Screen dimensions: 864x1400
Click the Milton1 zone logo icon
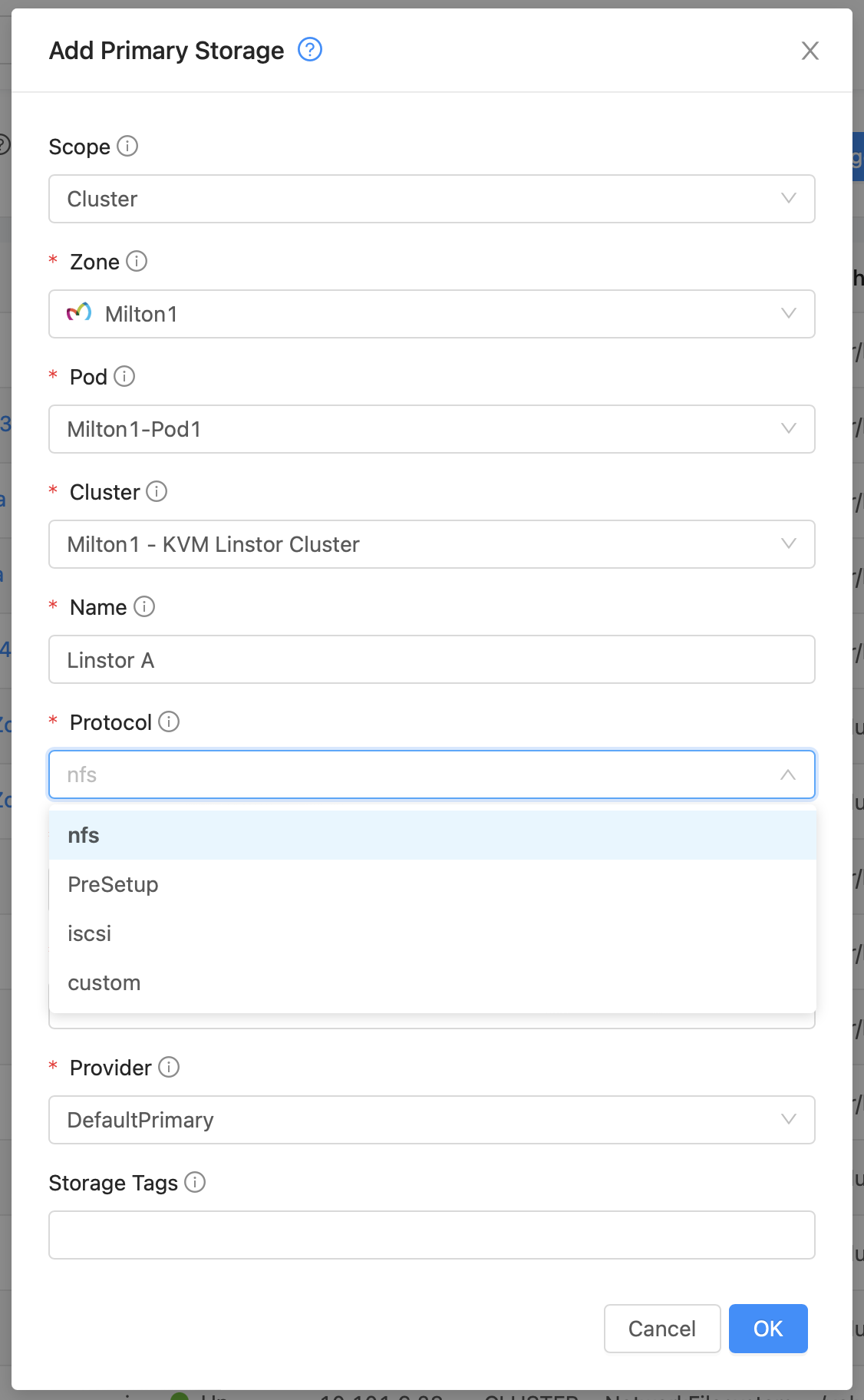78,313
